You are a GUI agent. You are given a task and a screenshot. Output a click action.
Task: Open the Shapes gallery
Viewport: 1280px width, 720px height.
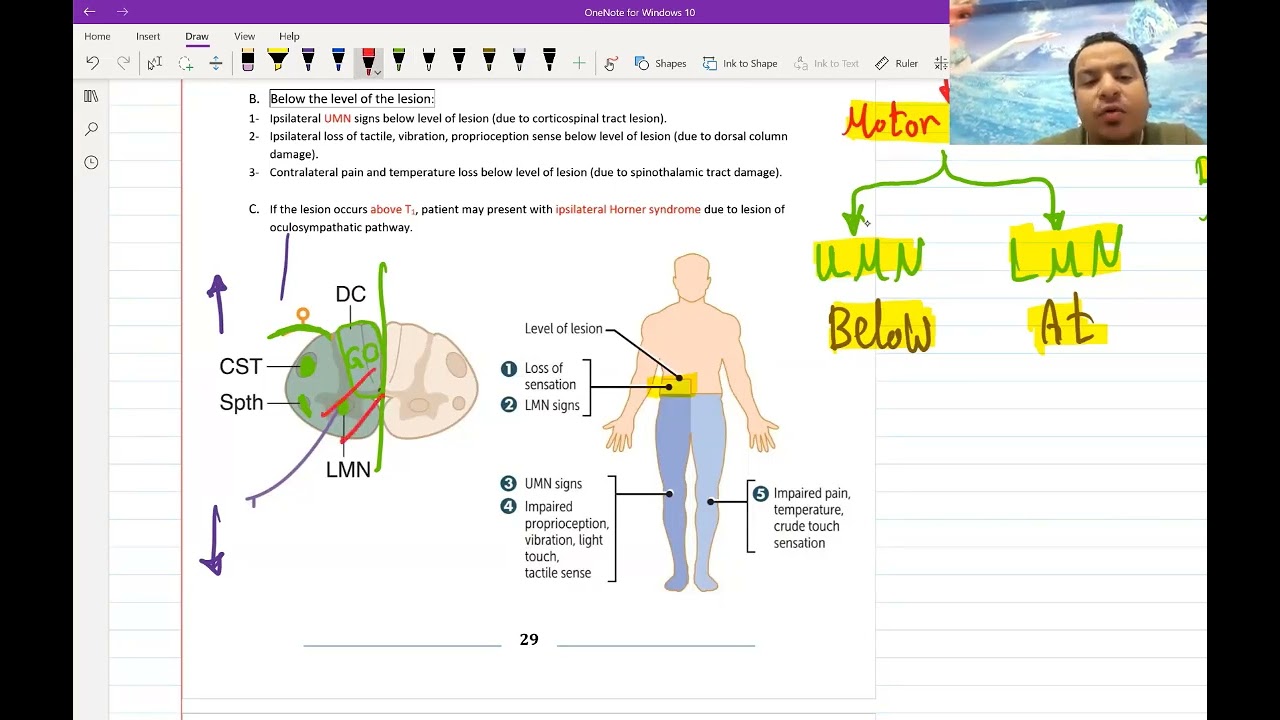660,63
